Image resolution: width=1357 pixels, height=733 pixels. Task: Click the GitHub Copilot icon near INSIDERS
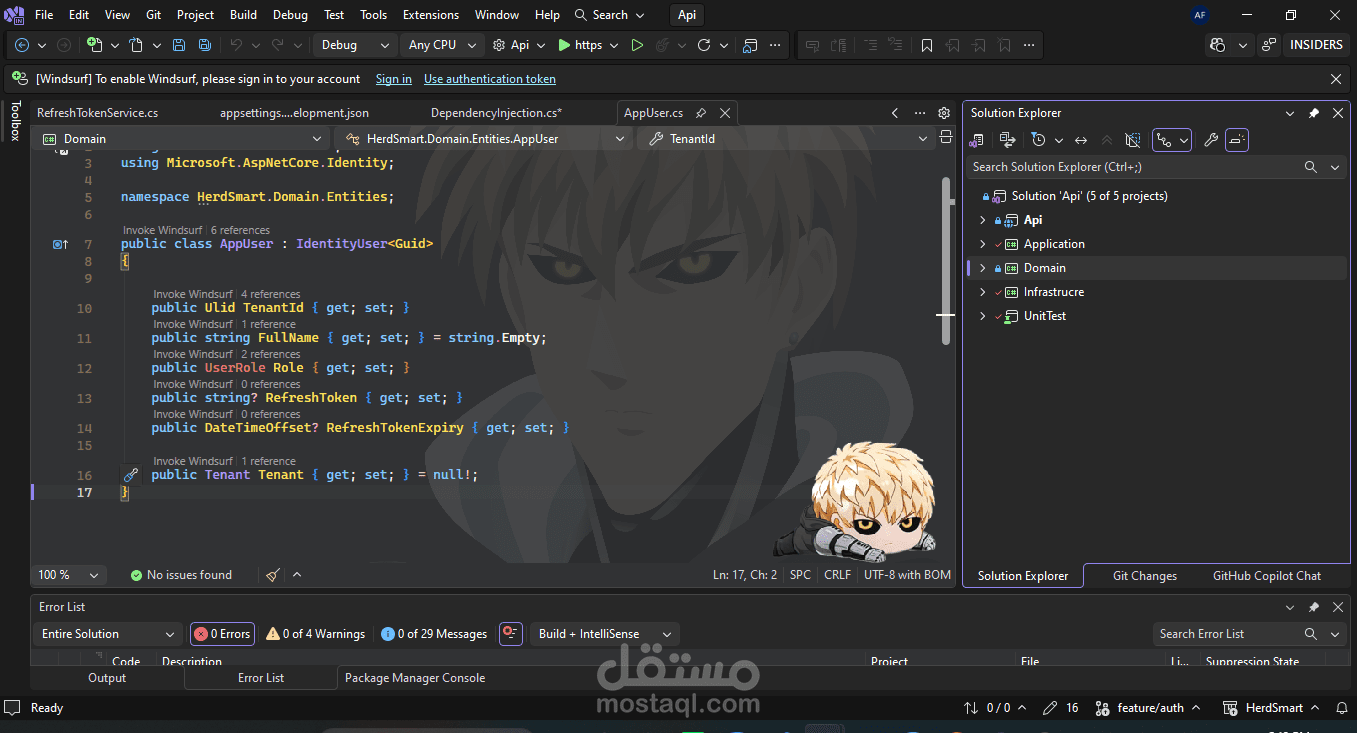(1217, 45)
